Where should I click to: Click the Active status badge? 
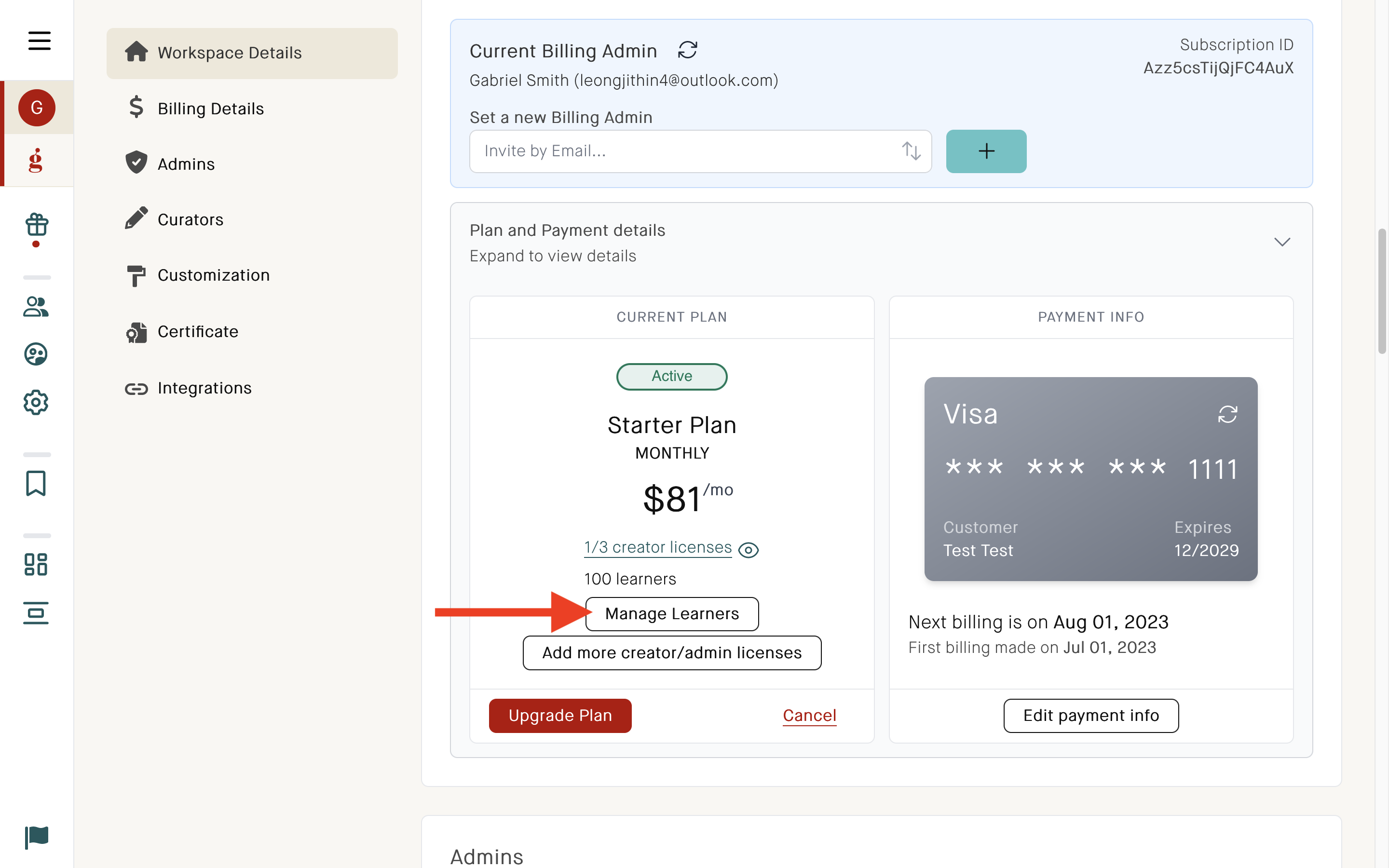[671, 376]
